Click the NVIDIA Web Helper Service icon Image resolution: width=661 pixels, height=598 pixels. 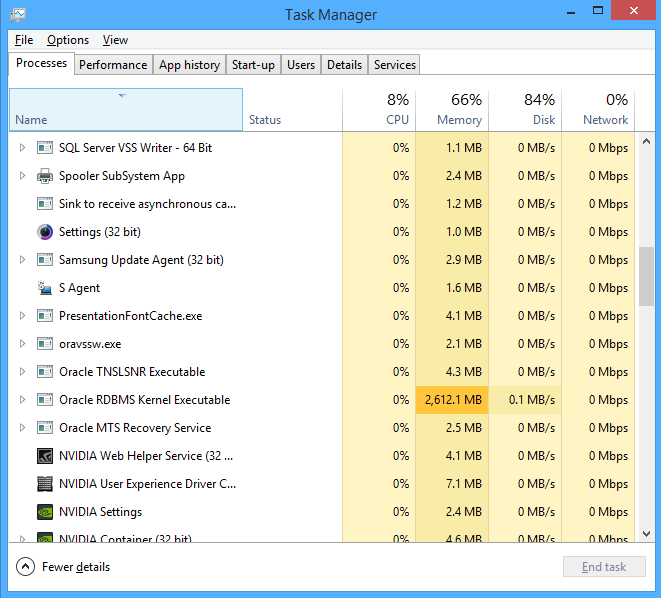point(45,456)
